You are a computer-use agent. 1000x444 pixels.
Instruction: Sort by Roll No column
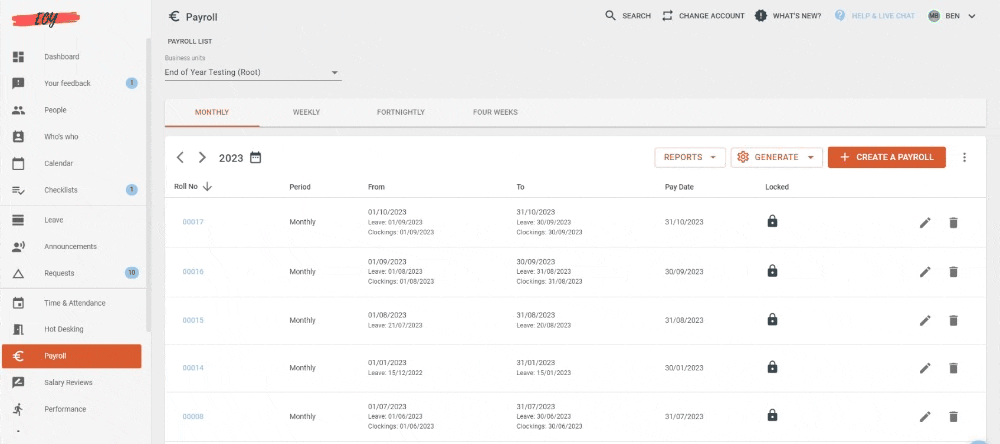[193, 187]
